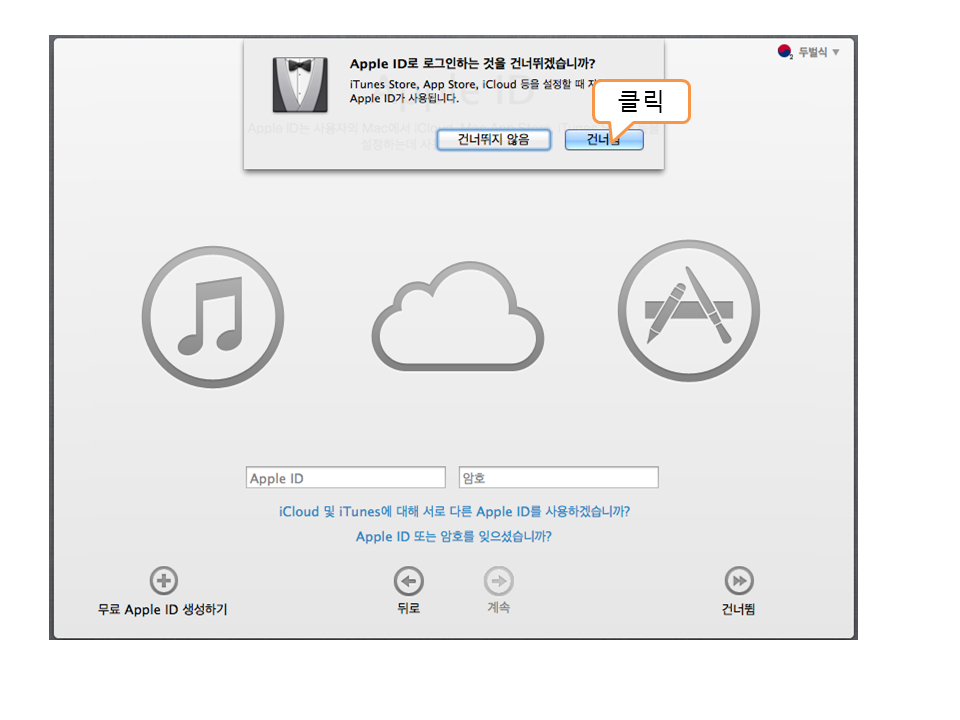Focus the '암호' password field
The width and height of the screenshot is (960, 720).
[x=558, y=478]
